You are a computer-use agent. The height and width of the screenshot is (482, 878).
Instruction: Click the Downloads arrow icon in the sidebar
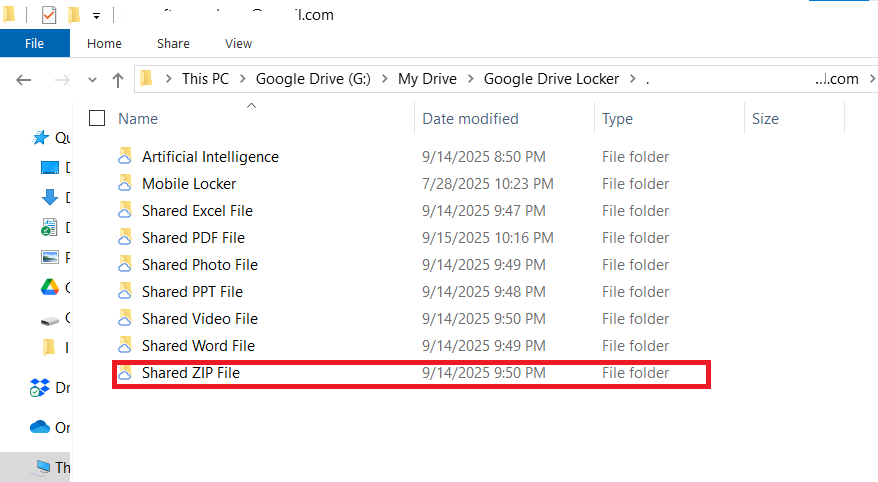coord(49,197)
